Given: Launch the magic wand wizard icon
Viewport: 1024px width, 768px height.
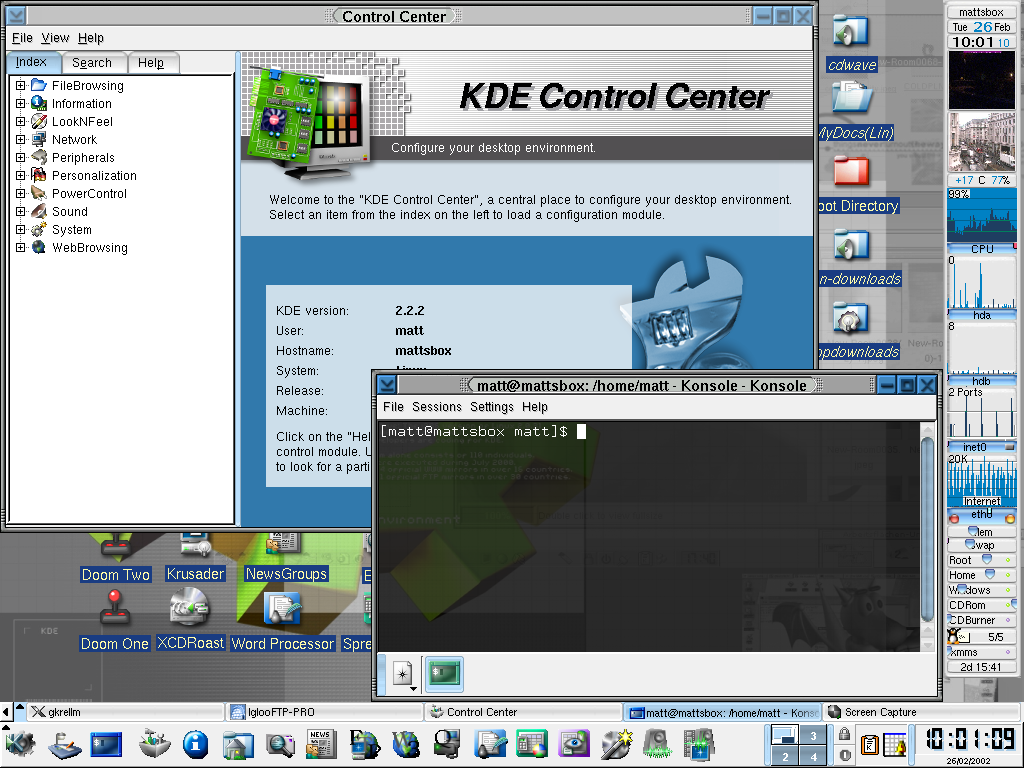Looking at the screenshot, I should click(x=616, y=744).
